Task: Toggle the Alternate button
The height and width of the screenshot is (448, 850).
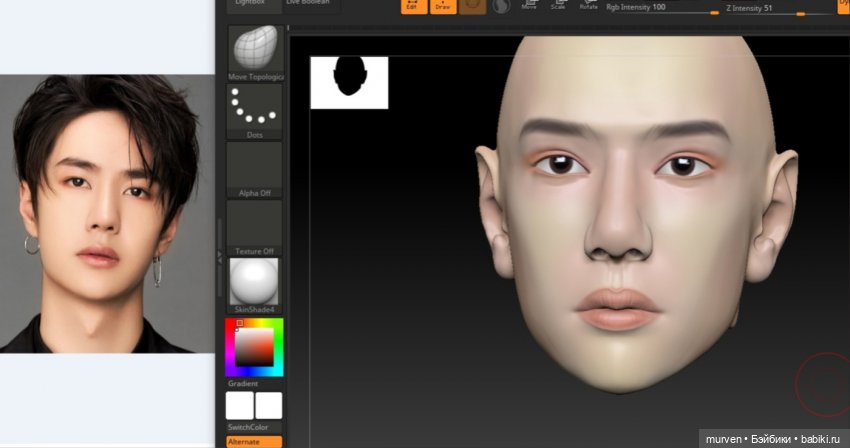Action: [254, 442]
